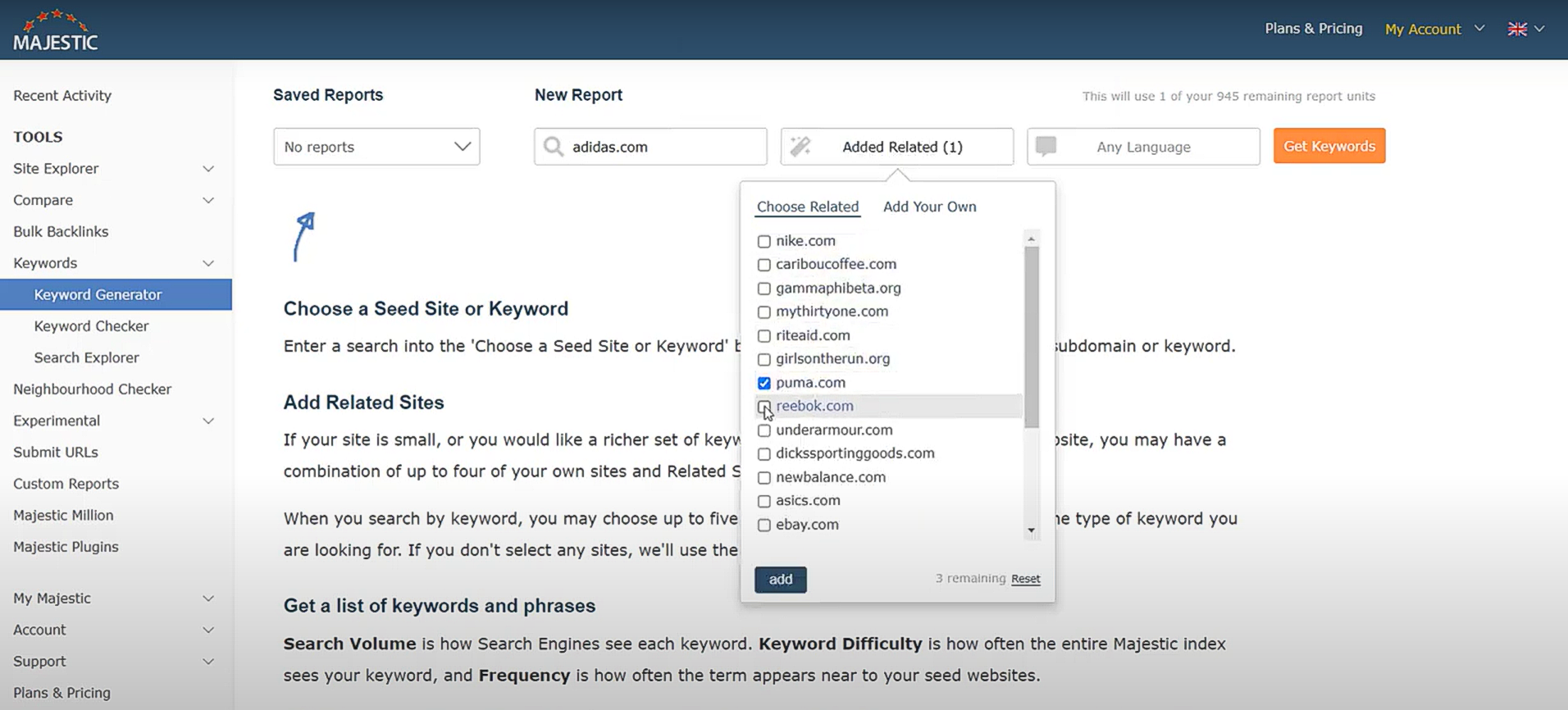The image size is (1568, 710).
Task: Open the No reports dropdown
Action: click(x=376, y=147)
